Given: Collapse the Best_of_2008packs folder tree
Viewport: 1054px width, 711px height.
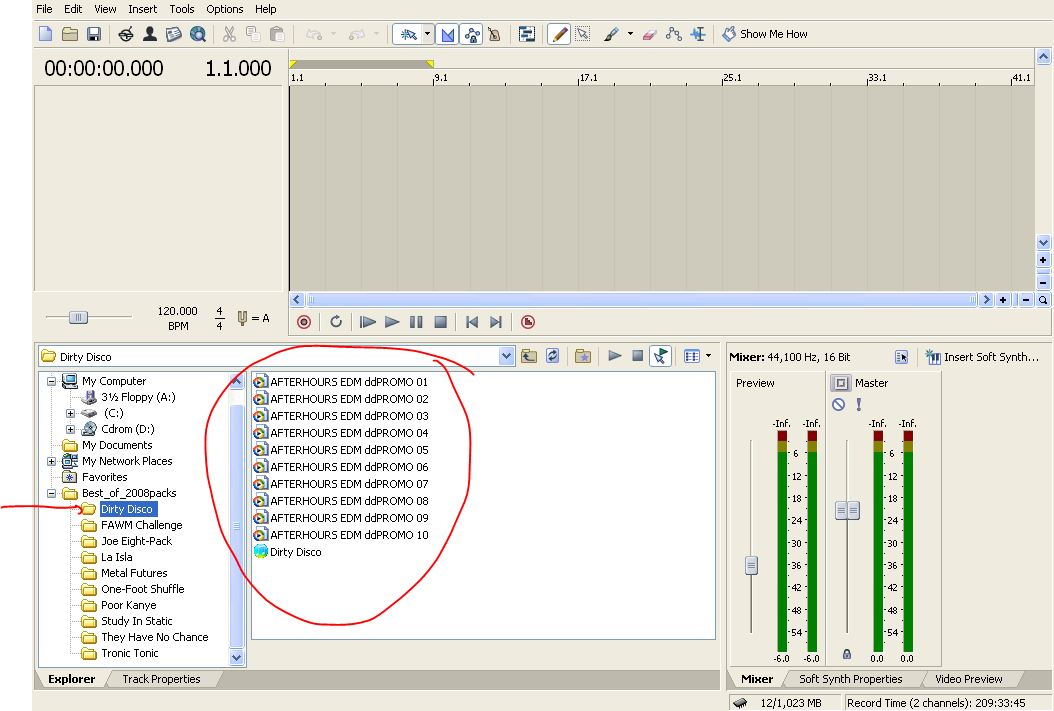Looking at the screenshot, I should [x=51, y=494].
